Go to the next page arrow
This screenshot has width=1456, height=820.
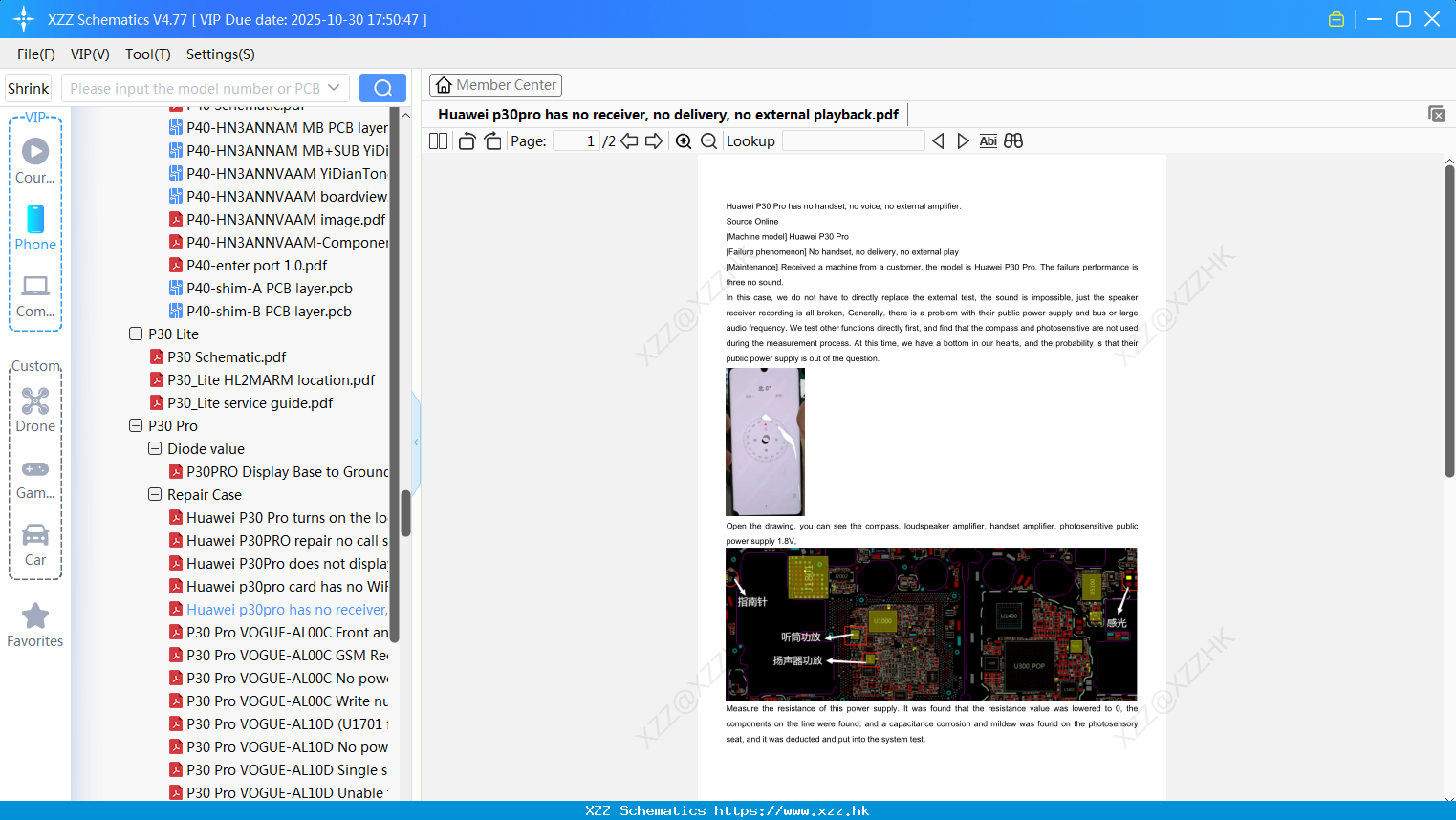(x=654, y=141)
